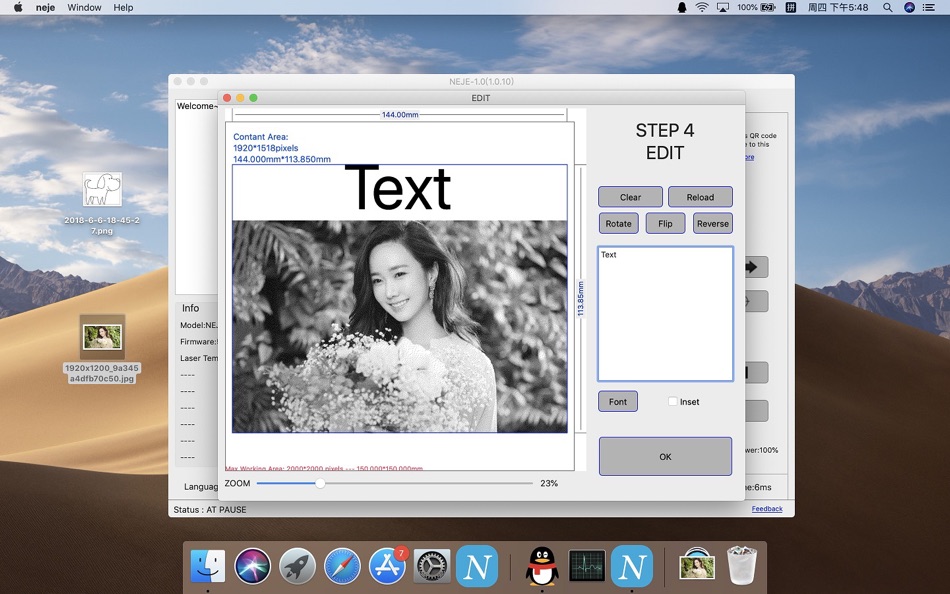Click the 'STEP 4 EDIT' heading
The height and width of the screenshot is (594, 950).
(665, 141)
